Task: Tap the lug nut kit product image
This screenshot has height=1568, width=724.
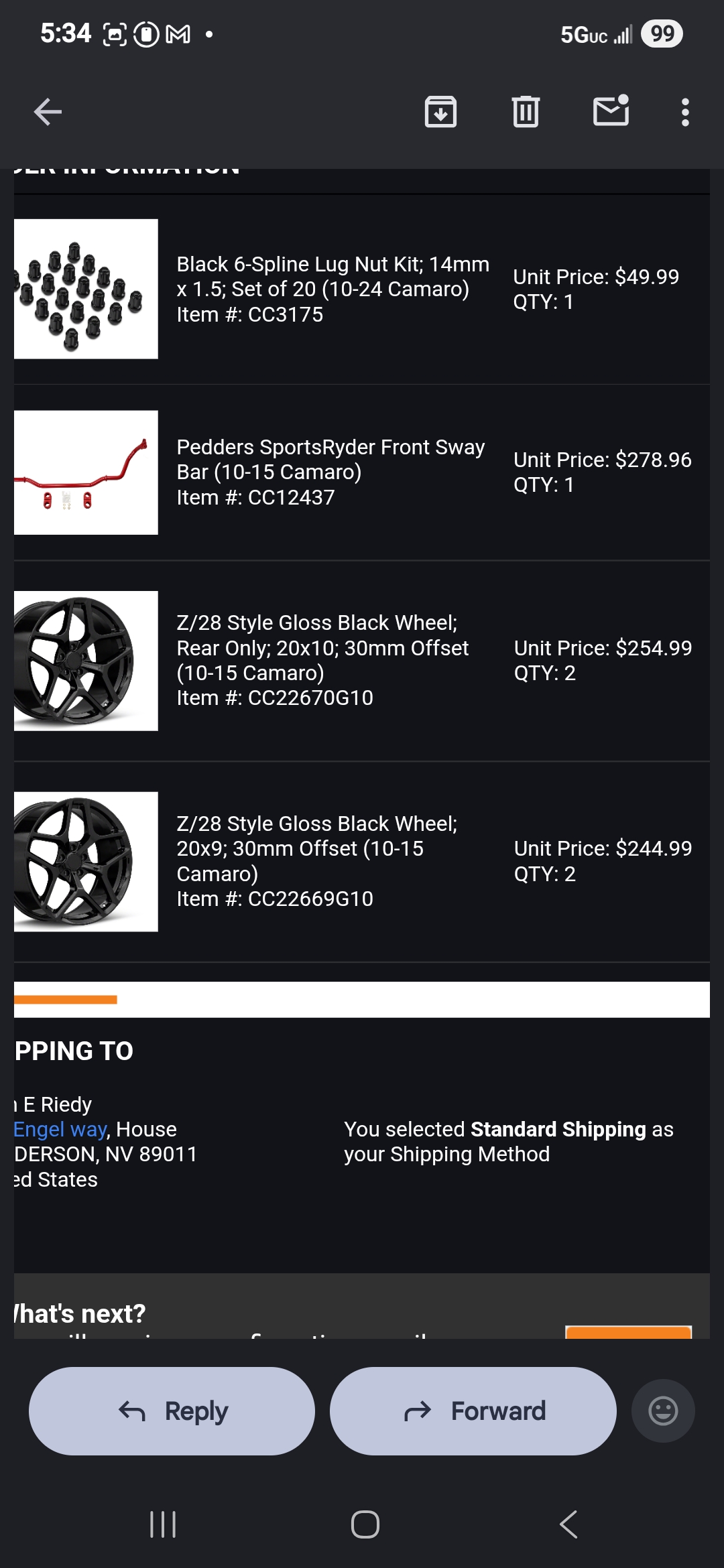Action: (x=86, y=289)
